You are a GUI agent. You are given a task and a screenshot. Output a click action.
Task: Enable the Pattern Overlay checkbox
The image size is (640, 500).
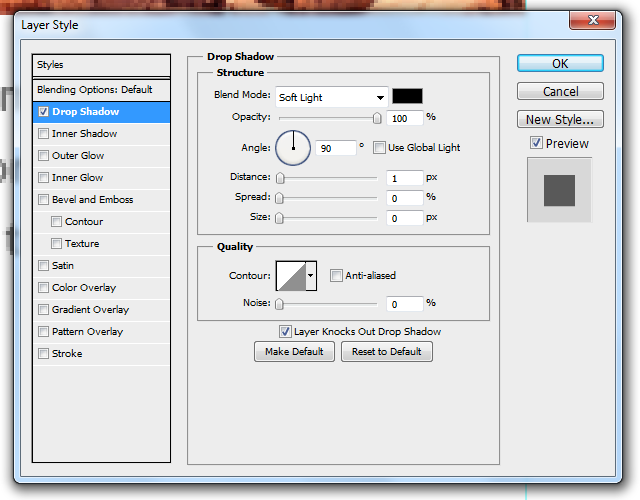43,331
